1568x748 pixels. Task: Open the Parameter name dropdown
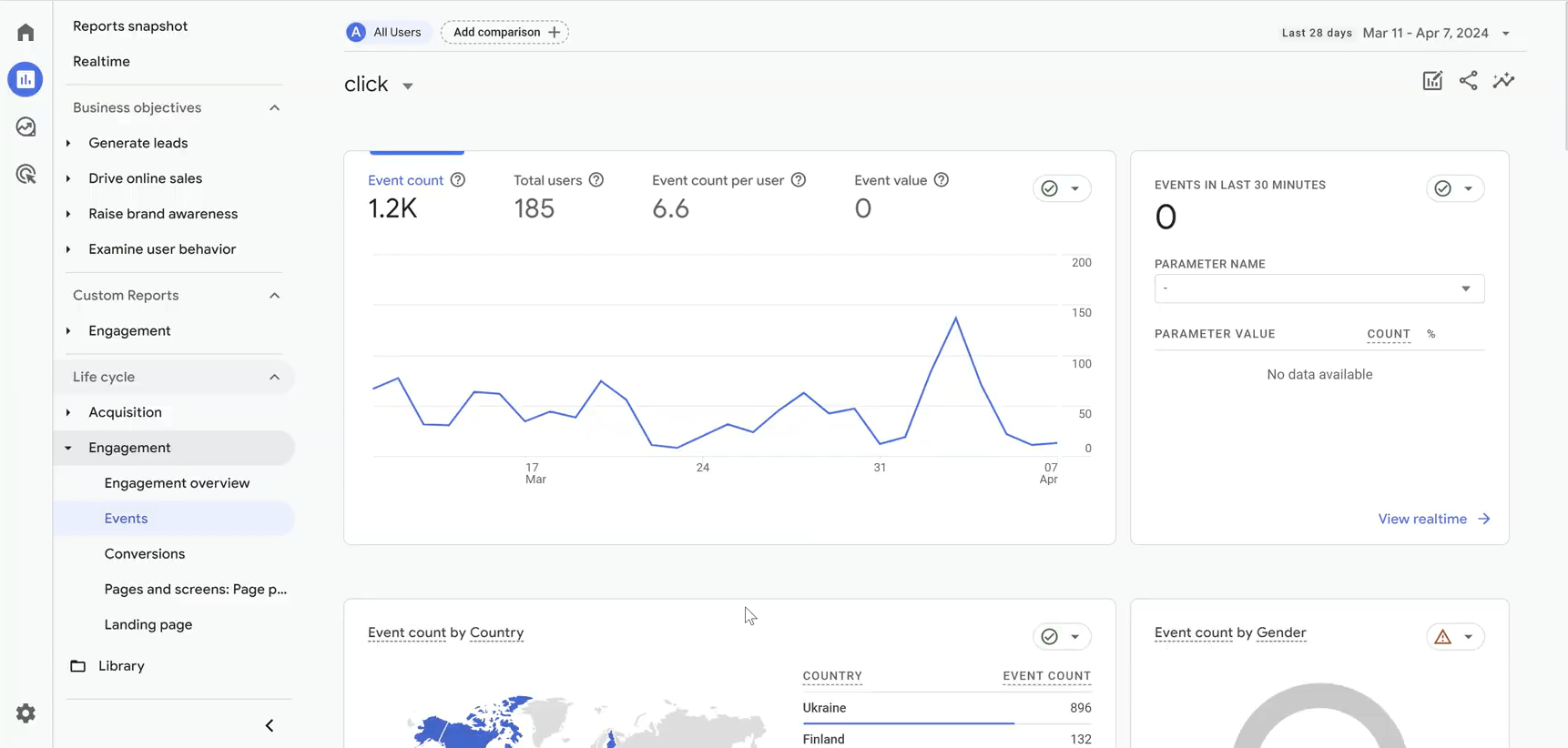click(1319, 288)
